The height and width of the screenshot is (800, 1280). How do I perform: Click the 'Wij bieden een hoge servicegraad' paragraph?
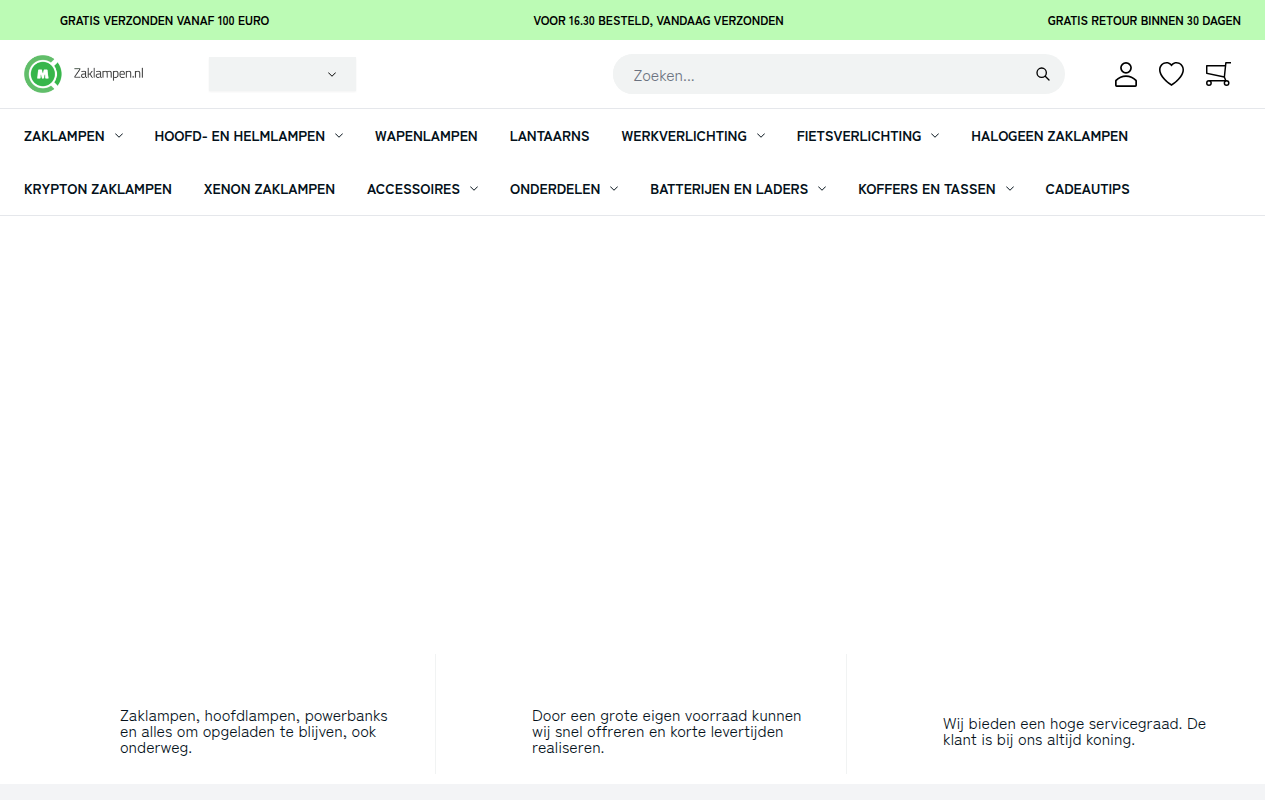pos(1074,732)
